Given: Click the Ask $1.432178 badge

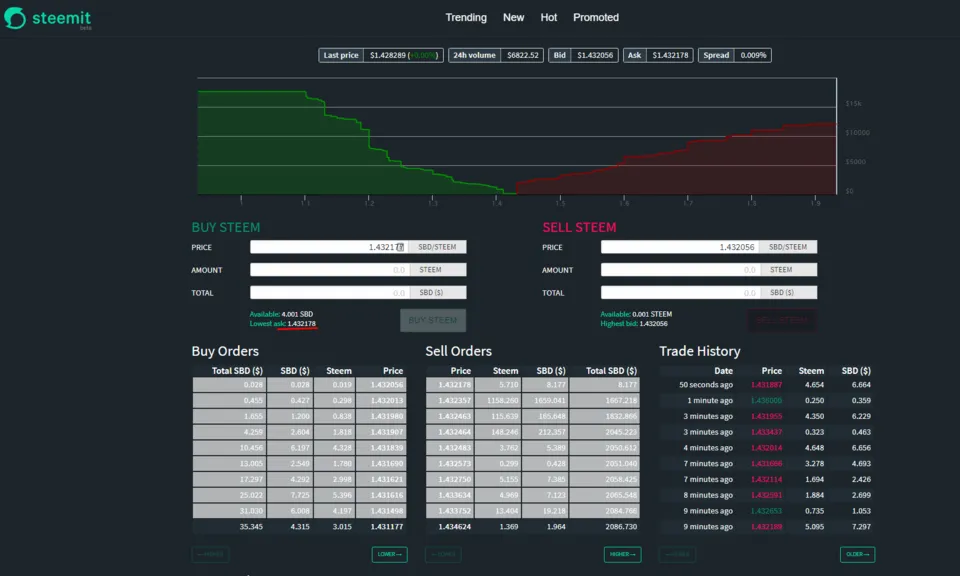Looking at the screenshot, I should coord(658,55).
